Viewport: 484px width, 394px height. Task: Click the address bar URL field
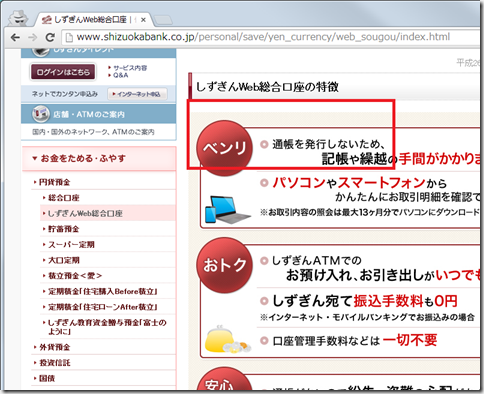(x=263, y=37)
